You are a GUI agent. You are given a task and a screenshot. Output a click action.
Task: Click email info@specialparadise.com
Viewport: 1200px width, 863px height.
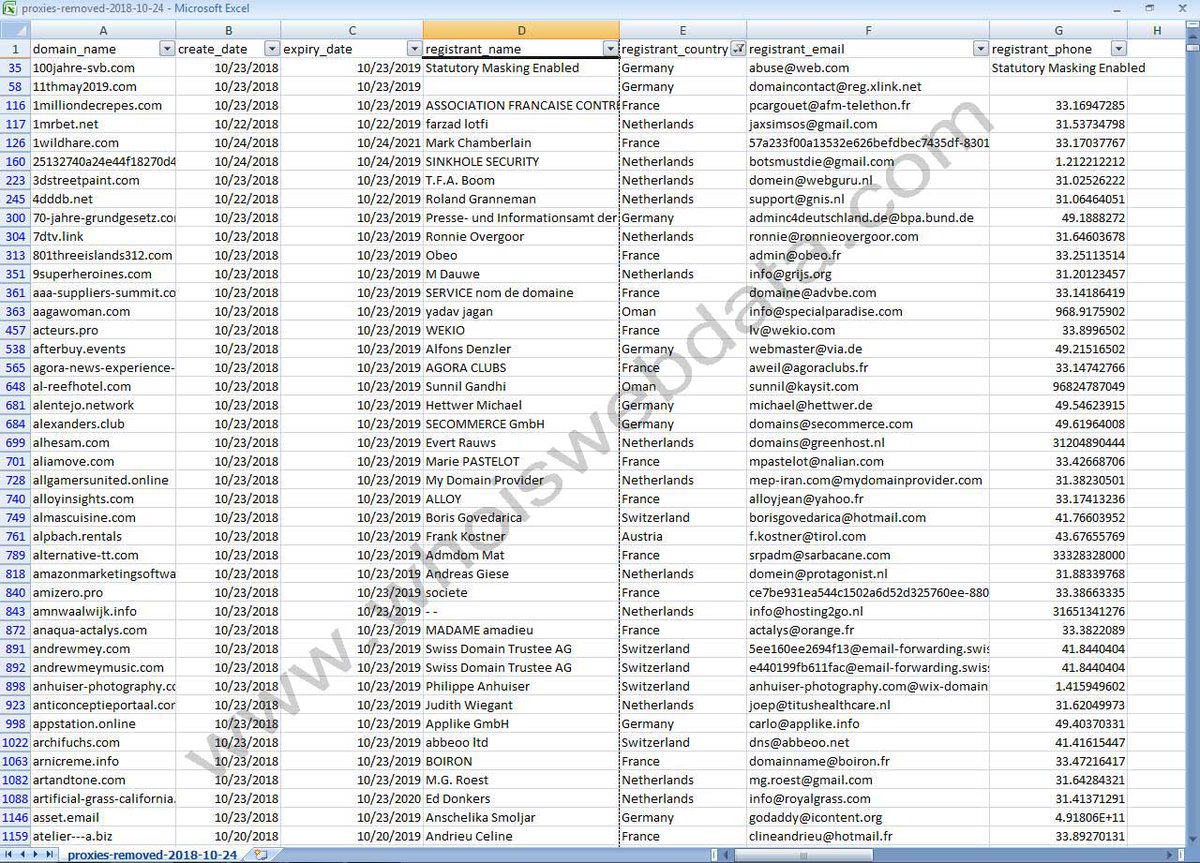point(868,312)
